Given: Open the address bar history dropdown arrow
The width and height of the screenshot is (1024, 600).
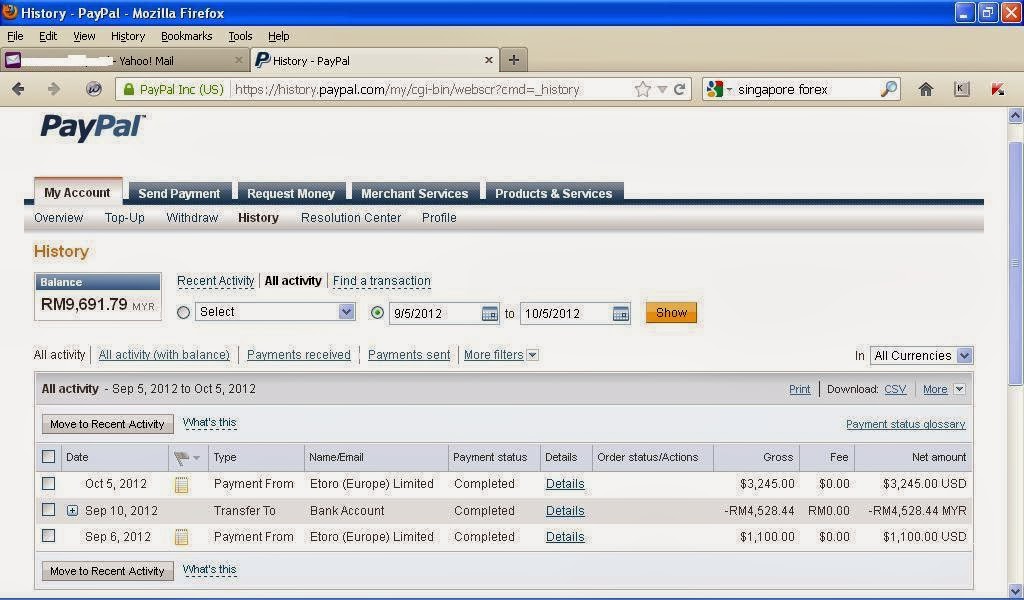Looking at the screenshot, I should pyautogui.click(x=662, y=89).
